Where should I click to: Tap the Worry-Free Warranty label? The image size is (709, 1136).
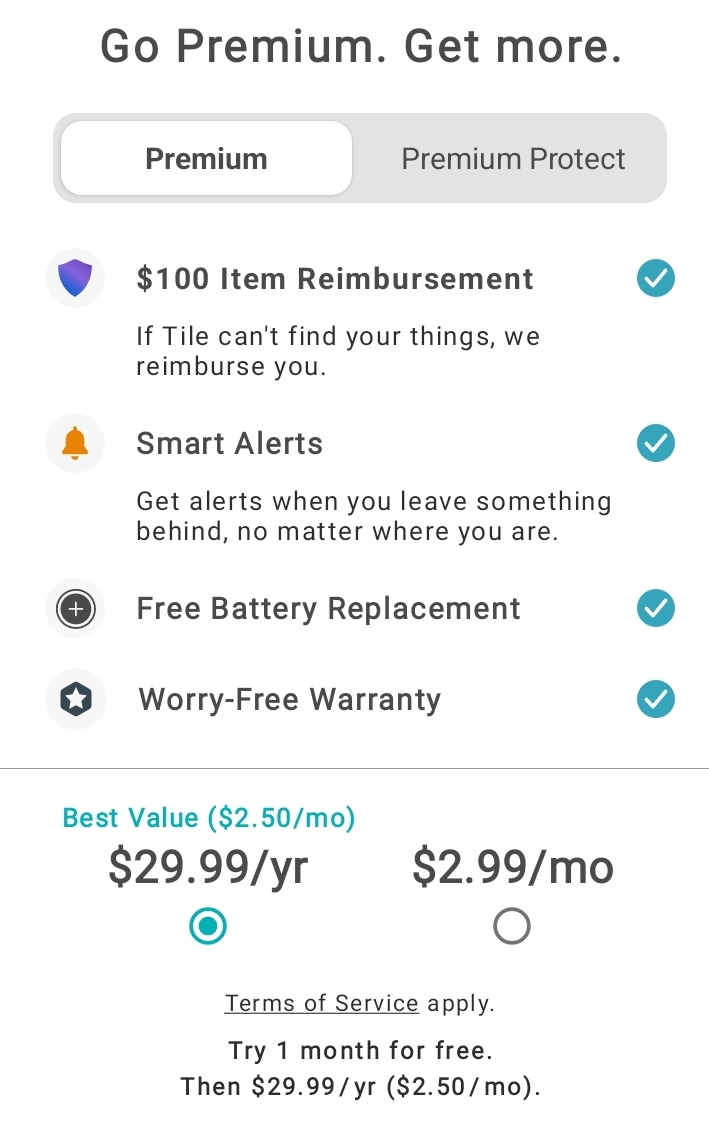click(x=290, y=700)
